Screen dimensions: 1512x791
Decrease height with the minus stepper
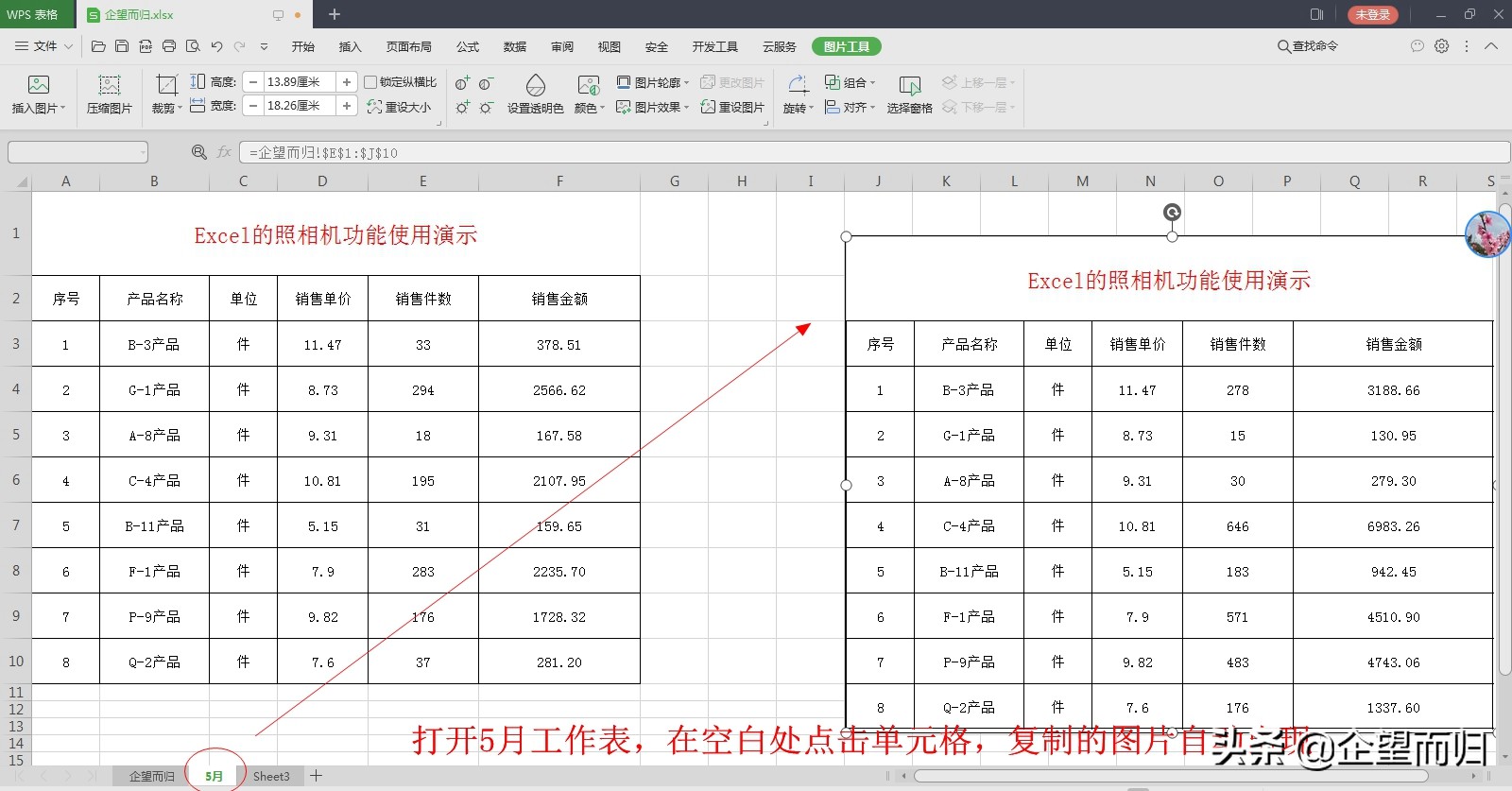(253, 82)
